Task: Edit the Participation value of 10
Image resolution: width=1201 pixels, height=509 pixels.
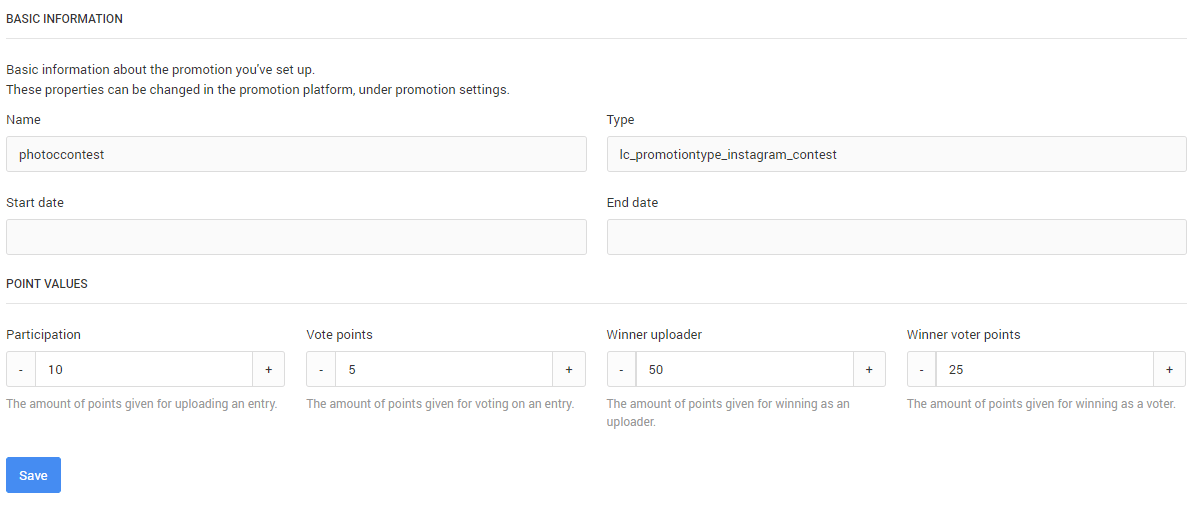Action: 144,369
